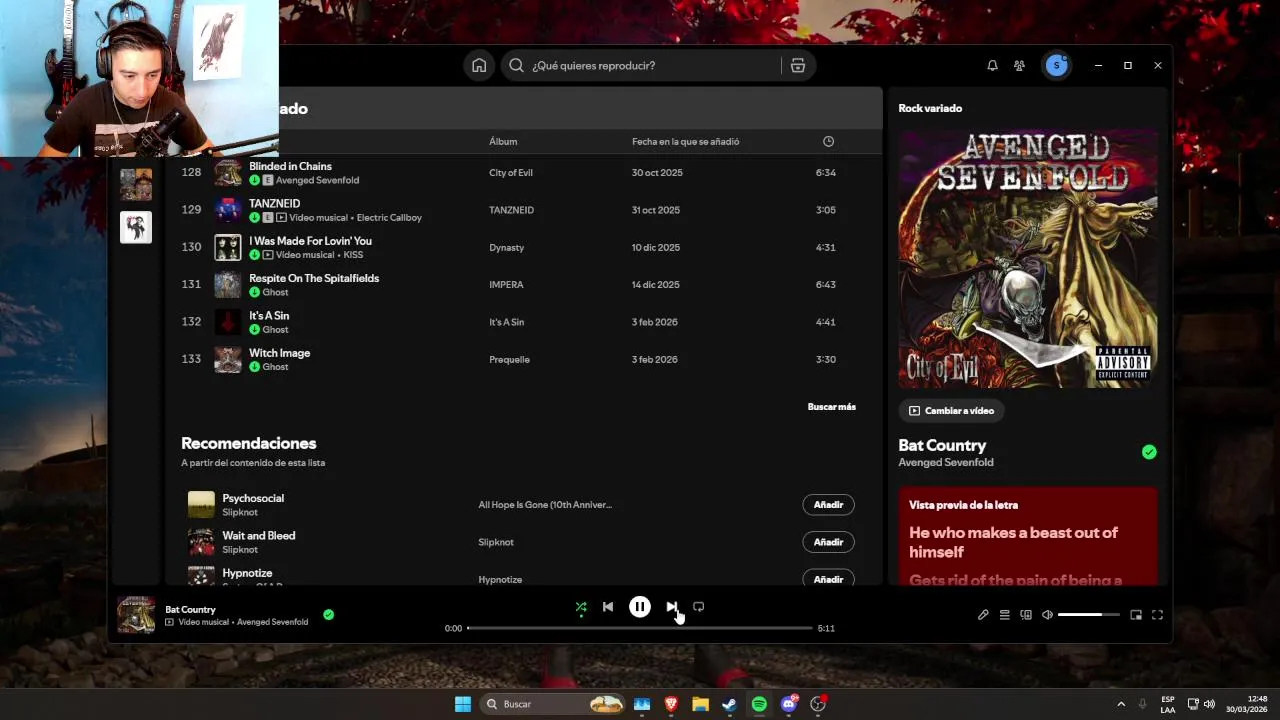Open Prequelle album link
Image resolution: width=1280 pixels, height=720 pixels.
pos(509,359)
